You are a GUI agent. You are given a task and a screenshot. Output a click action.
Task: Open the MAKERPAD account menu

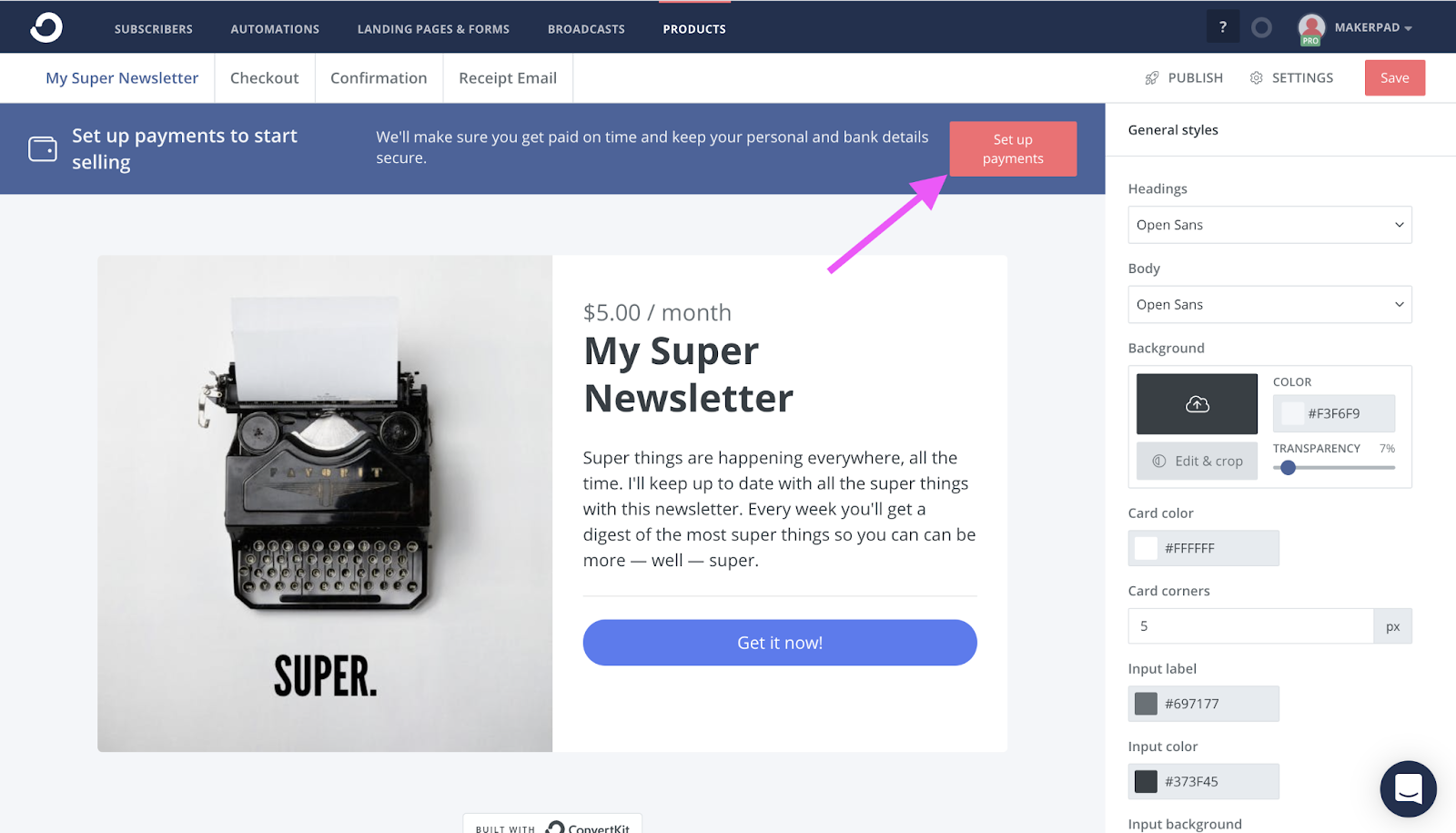point(1373,28)
